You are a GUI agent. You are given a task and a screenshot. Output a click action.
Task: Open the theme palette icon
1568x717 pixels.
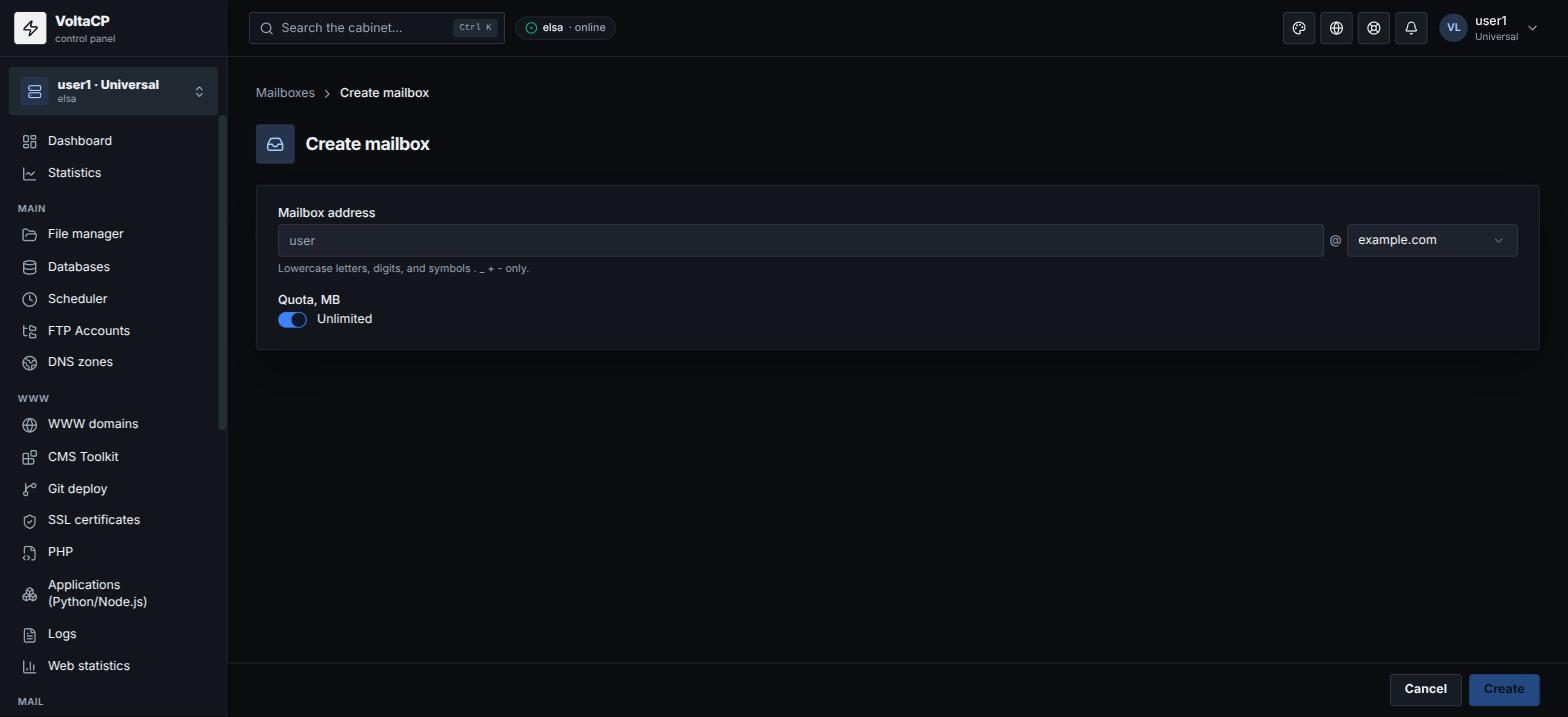click(1299, 28)
